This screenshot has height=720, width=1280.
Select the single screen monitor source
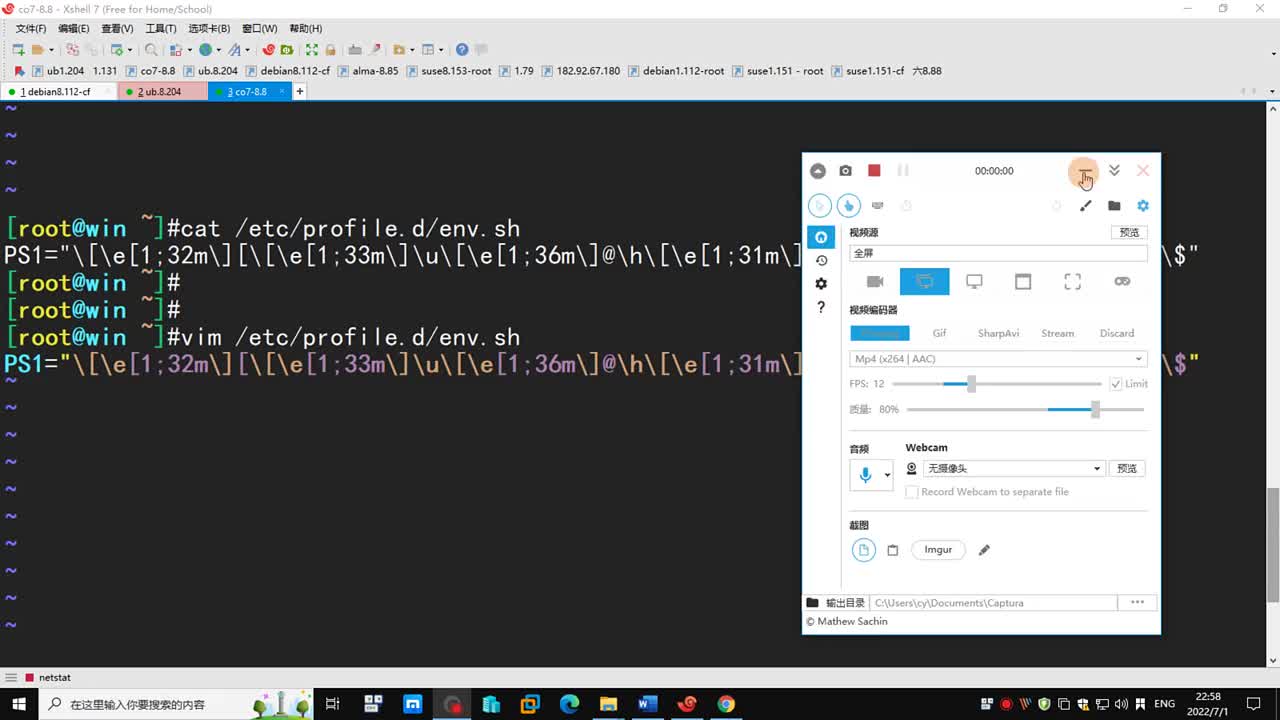[974, 282]
